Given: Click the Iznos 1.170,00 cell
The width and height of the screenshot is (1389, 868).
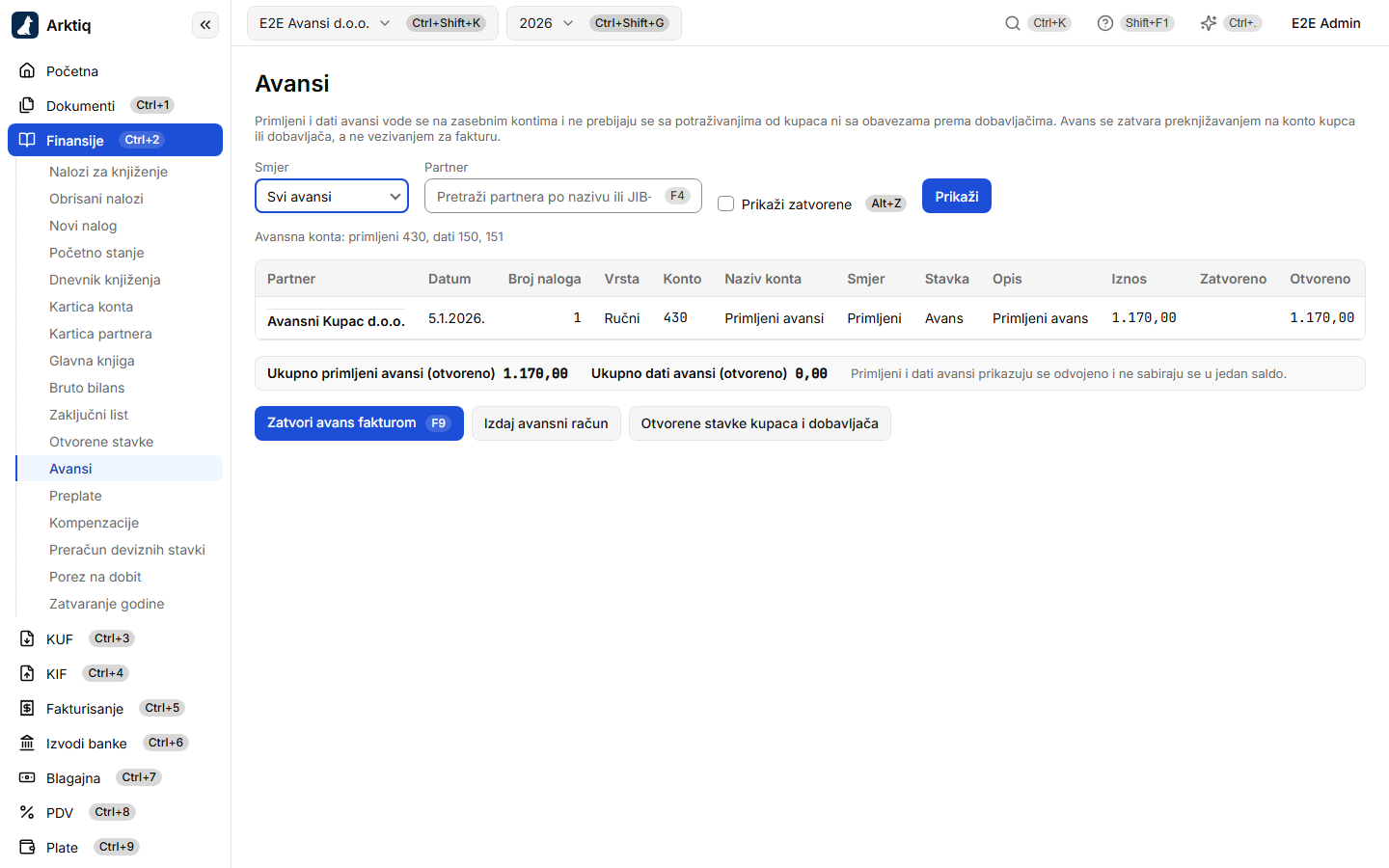Looking at the screenshot, I should [x=1144, y=318].
